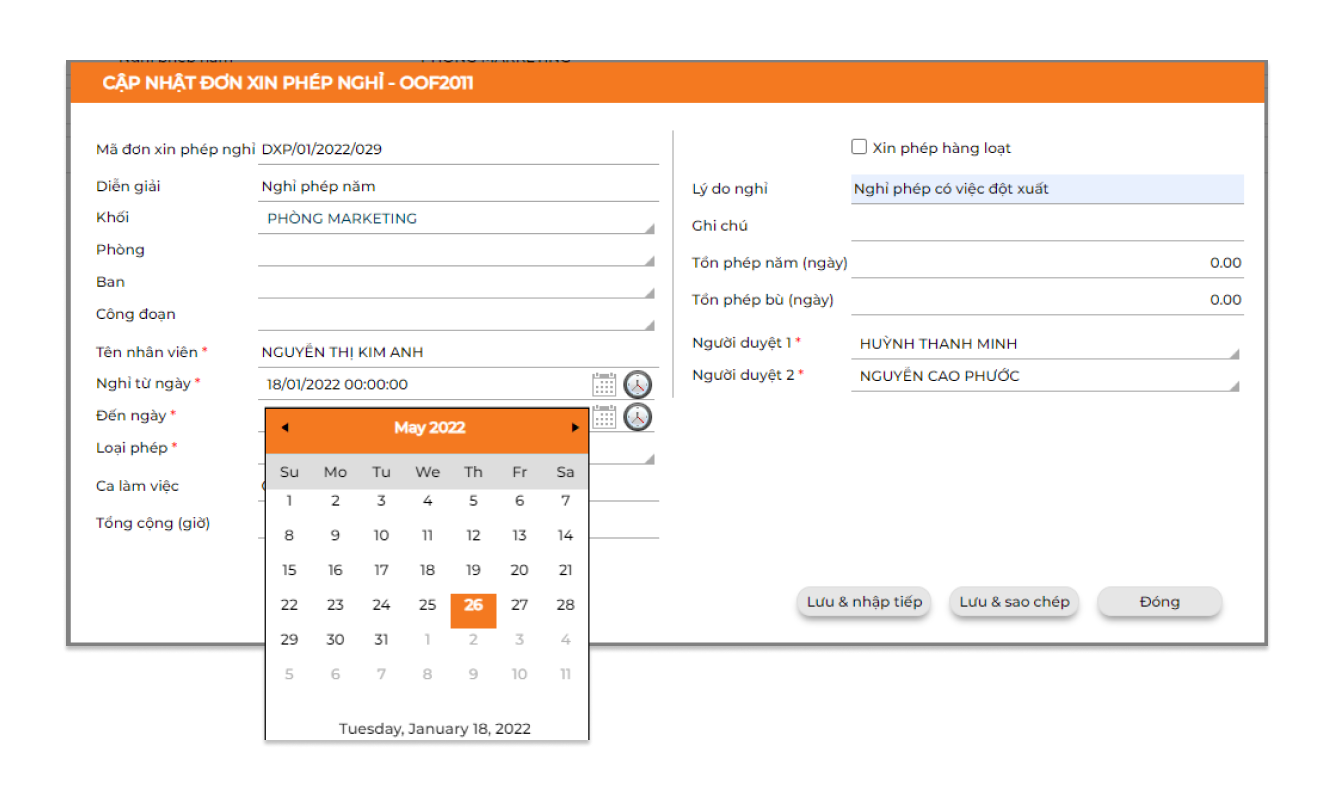
Task: Select highlighted day 26 in calendar
Action: point(473,605)
